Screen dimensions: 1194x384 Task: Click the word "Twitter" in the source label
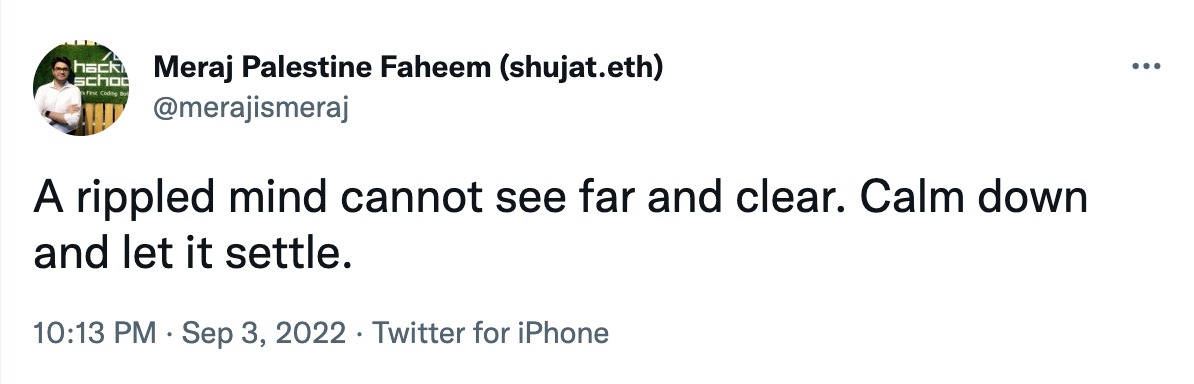pos(415,333)
